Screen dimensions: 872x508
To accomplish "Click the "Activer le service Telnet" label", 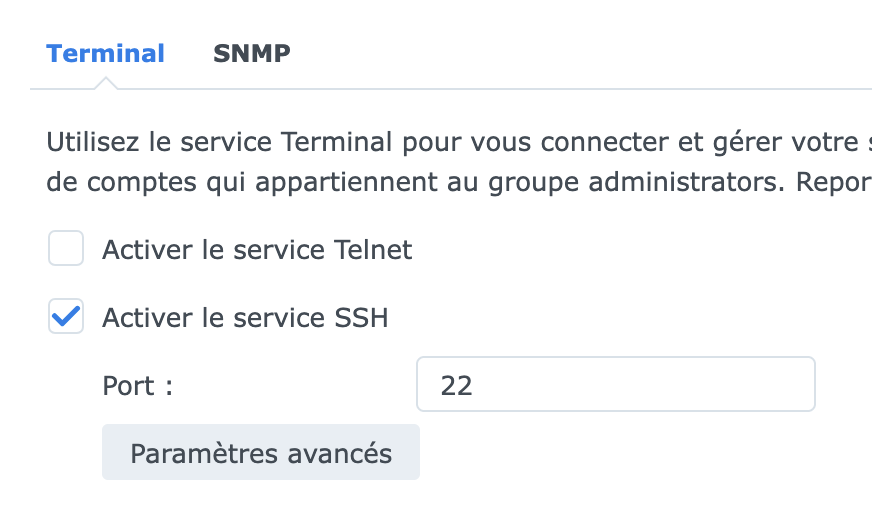I will click(x=257, y=249).
